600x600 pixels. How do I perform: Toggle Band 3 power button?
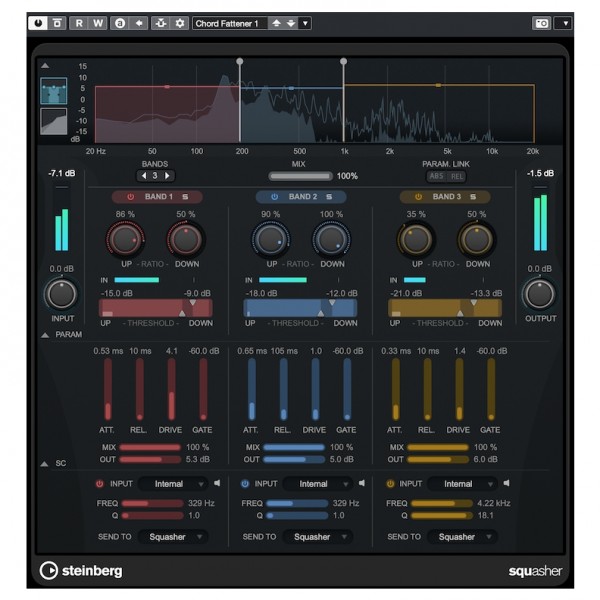pyautogui.click(x=418, y=197)
